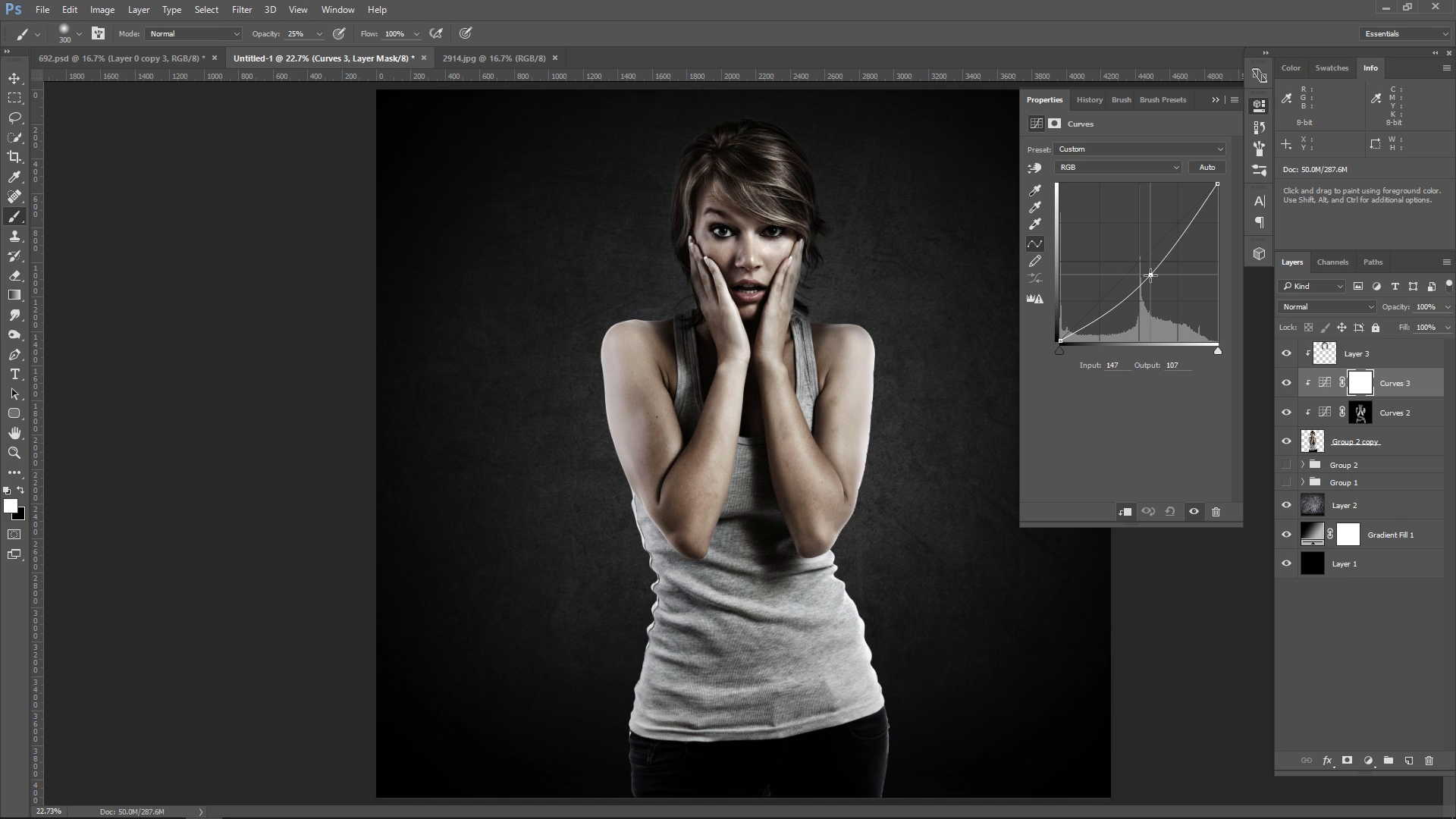Open the Opacity slider dropdown in options bar

pyautogui.click(x=319, y=34)
